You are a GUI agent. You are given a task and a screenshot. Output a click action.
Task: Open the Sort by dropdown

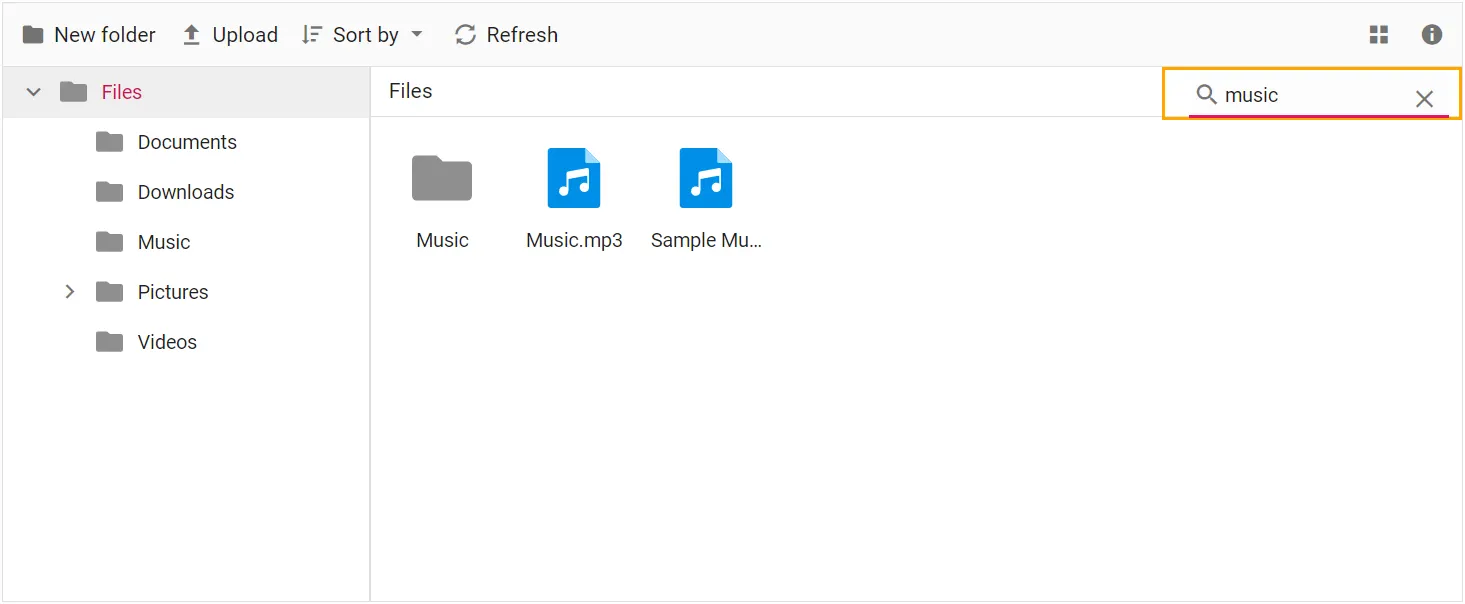362,35
